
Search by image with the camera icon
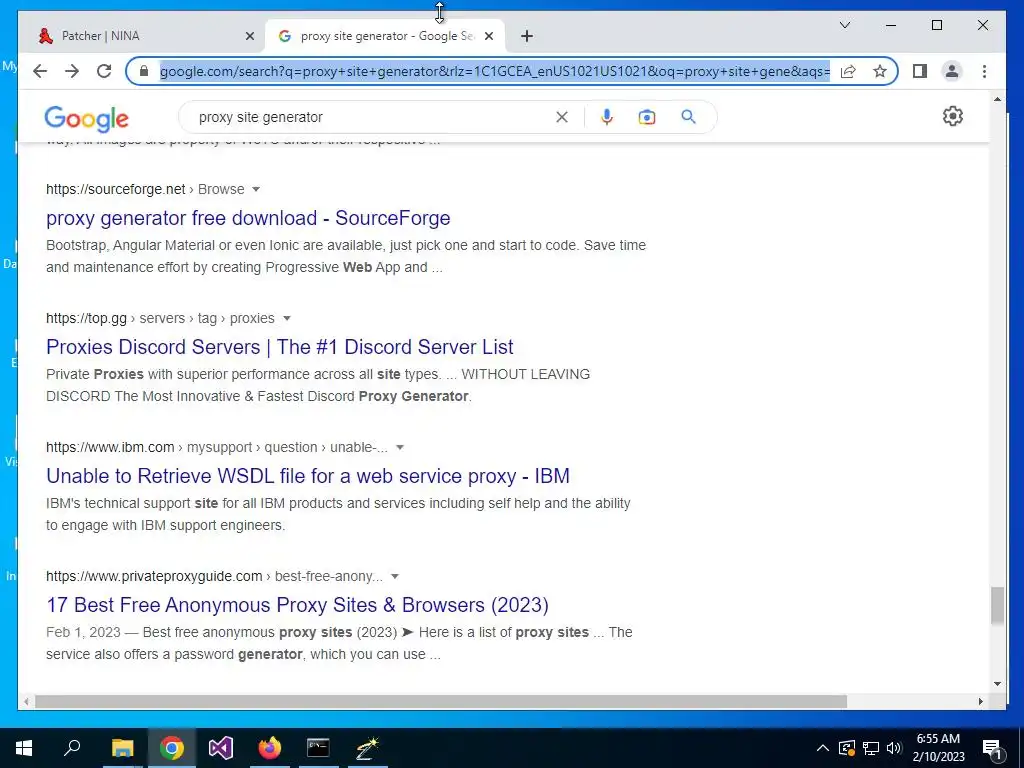pyautogui.click(x=647, y=117)
